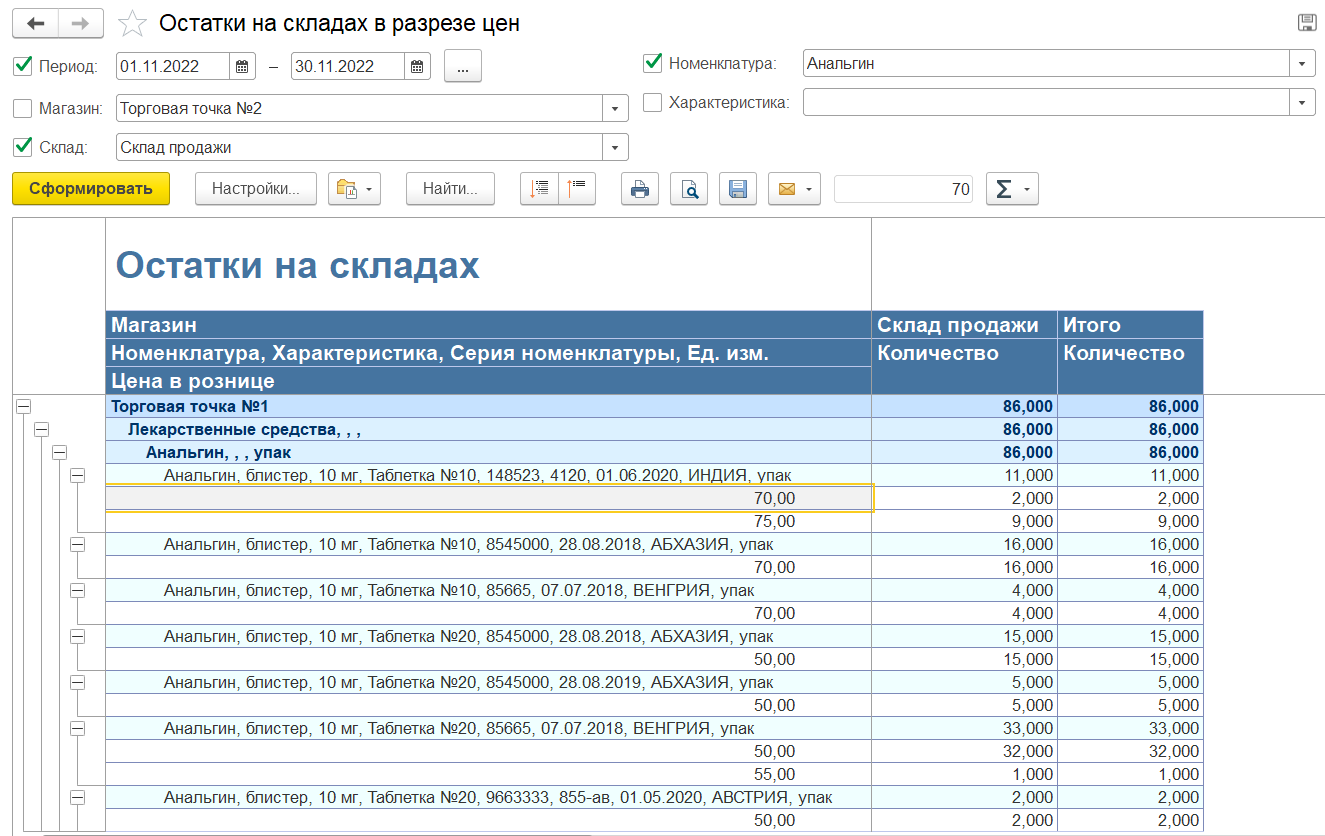Tick the Характеристика checkbox
Screen dimensions: 1325x836
(652, 102)
